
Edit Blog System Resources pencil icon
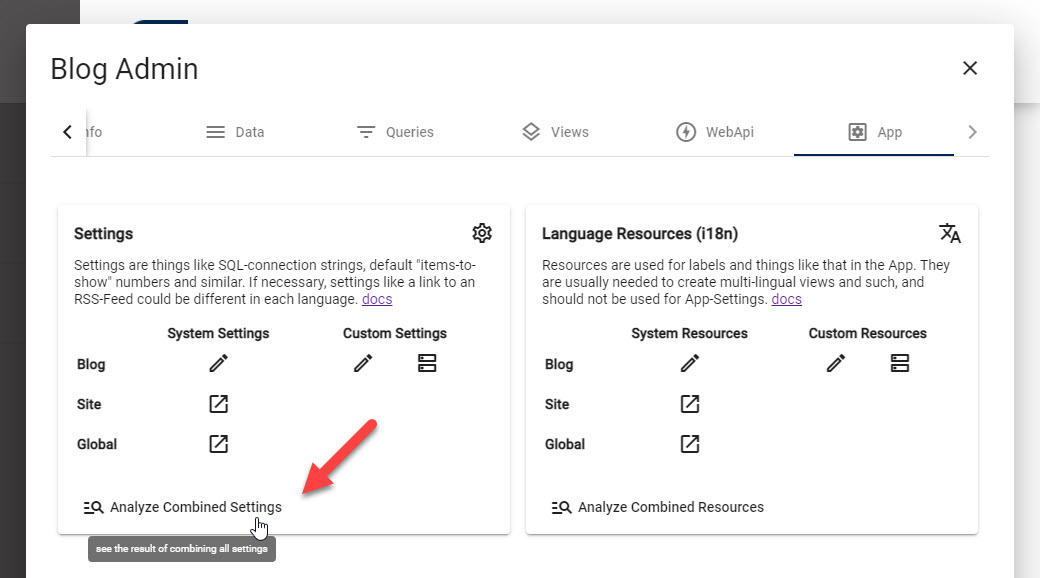point(690,364)
